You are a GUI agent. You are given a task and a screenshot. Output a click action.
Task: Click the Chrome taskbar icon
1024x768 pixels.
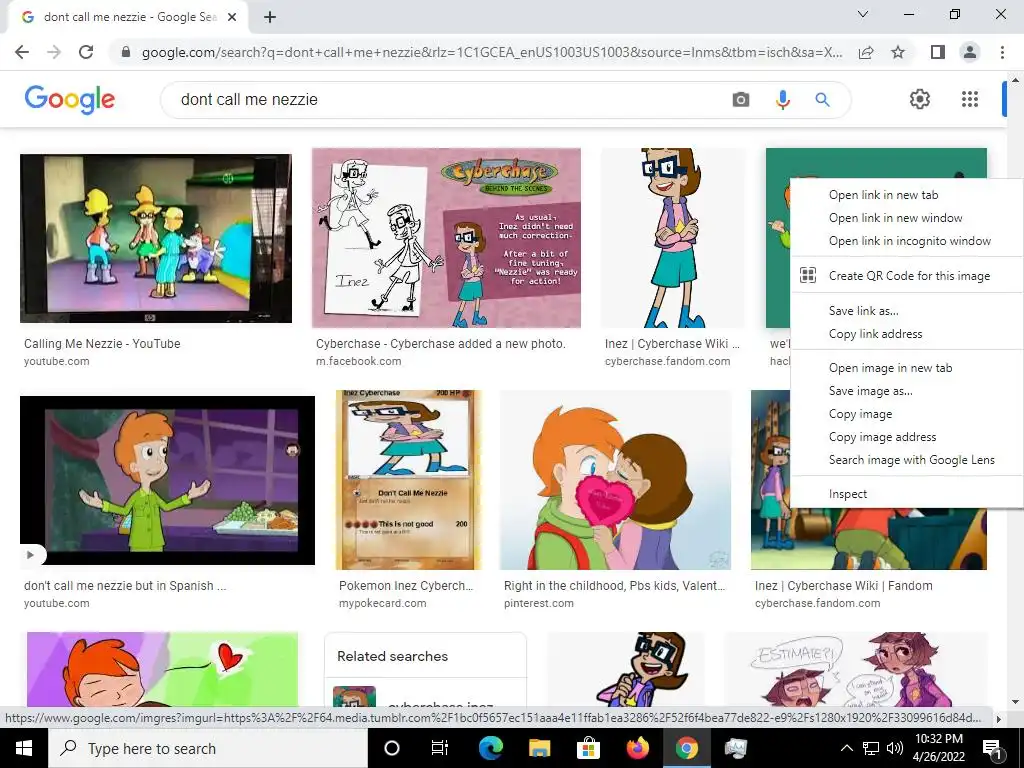(x=686, y=748)
